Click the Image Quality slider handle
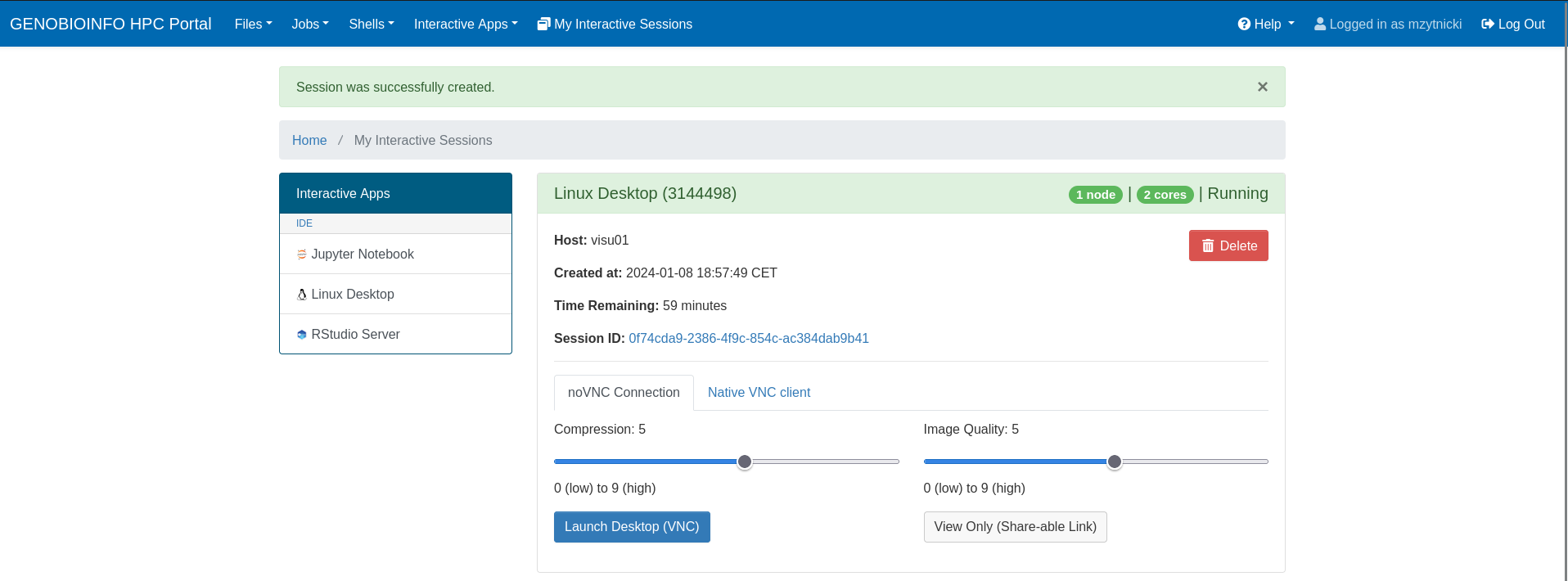The height and width of the screenshot is (581, 1568). (1115, 462)
